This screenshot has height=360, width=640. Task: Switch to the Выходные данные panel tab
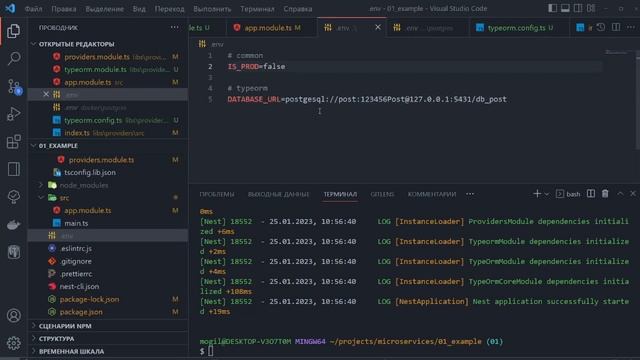[278, 194]
